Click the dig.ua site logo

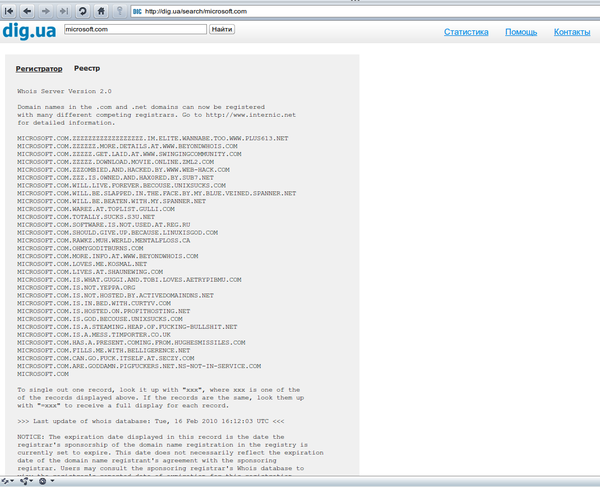coord(29,31)
